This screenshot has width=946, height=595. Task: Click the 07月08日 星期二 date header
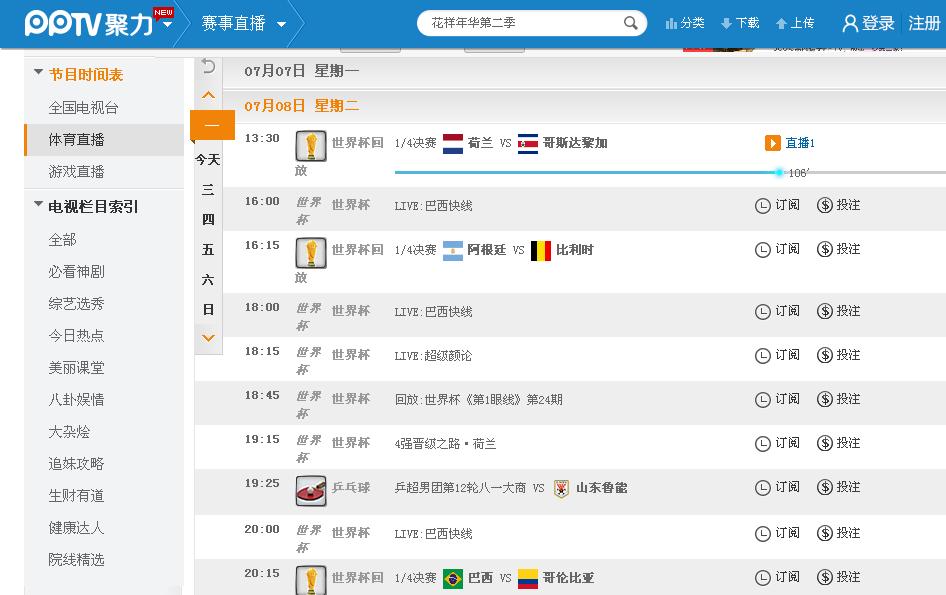pyautogui.click(x=302, y=106)
